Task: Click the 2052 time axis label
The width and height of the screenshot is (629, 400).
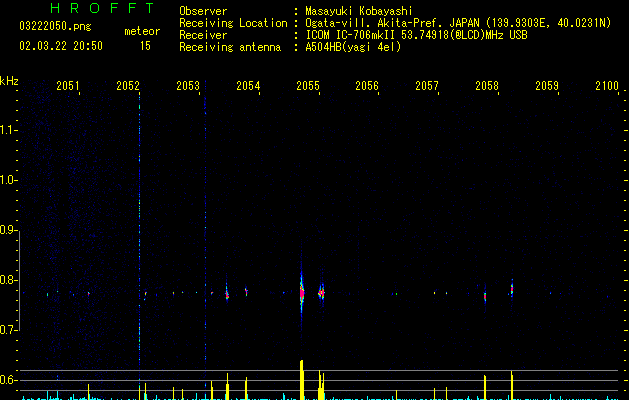Action: tap(128, 86)
